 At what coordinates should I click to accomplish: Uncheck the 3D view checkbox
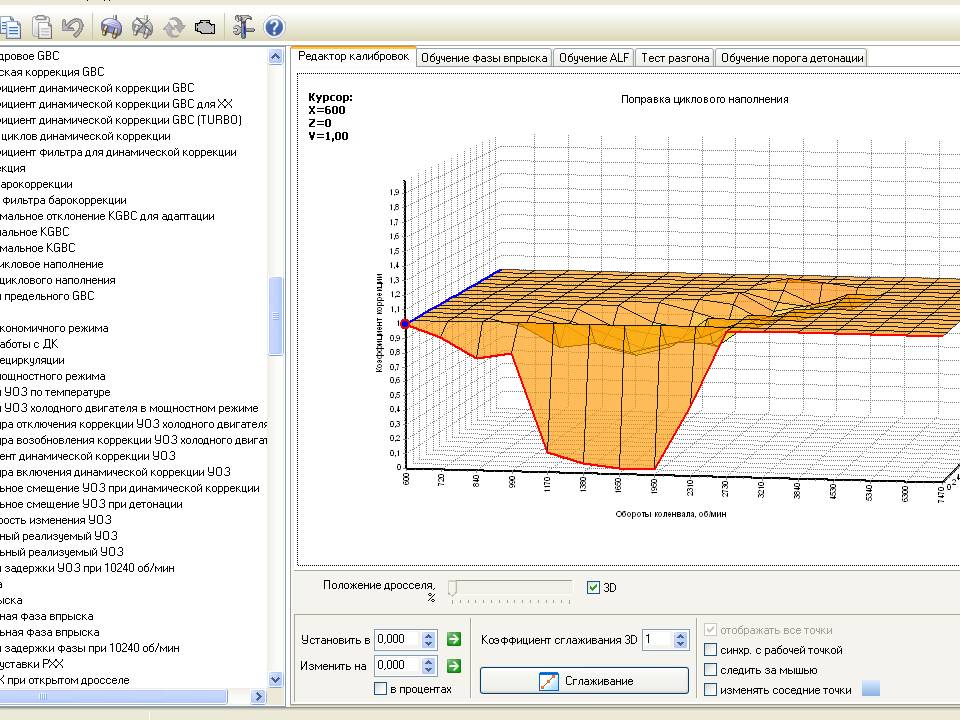[593, 588]
